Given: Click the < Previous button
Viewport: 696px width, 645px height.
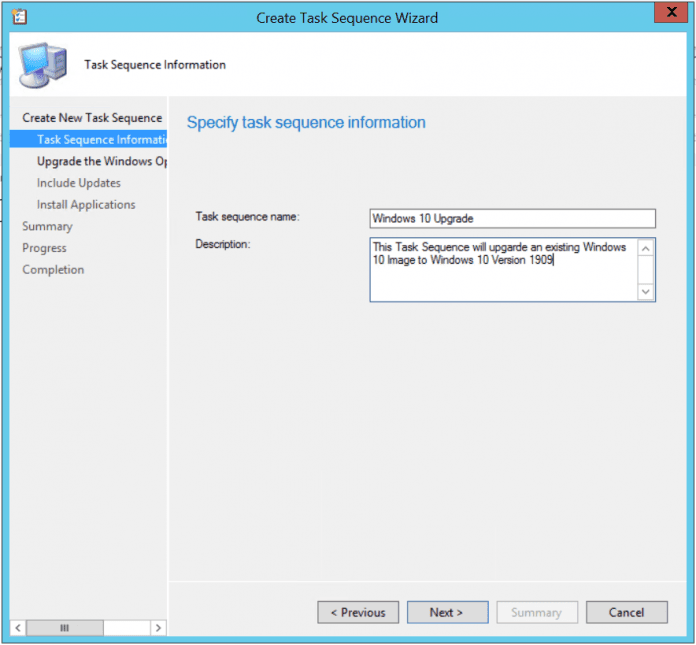Looking at the screenshot, I should click(358, 612).
